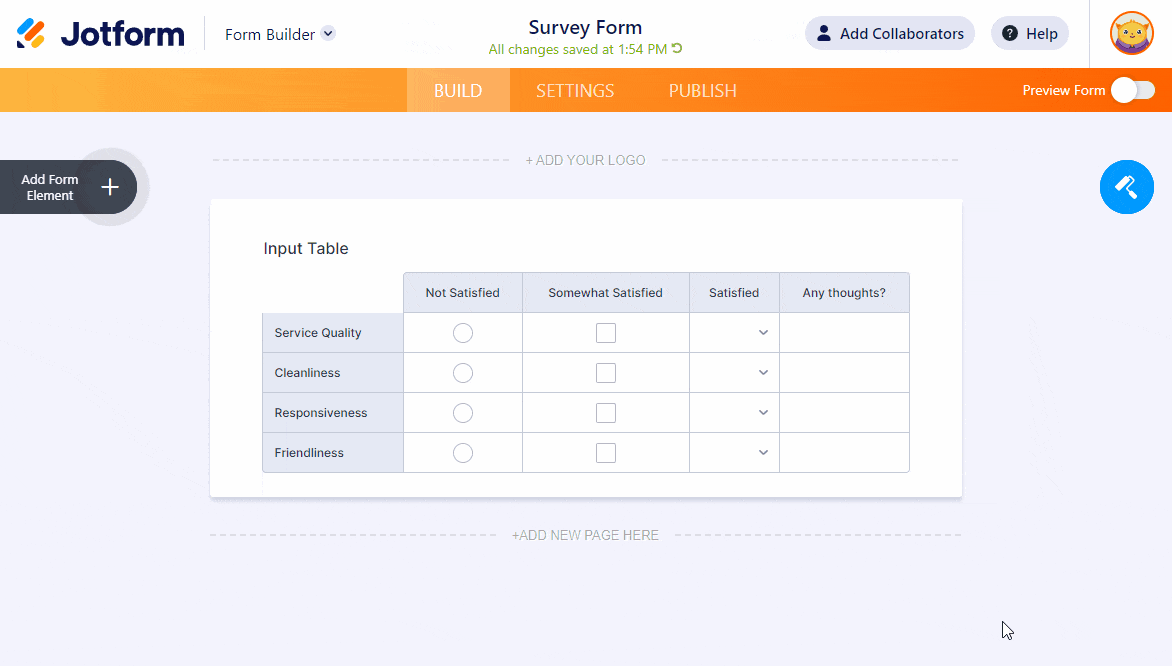
Task: Tick Somewhat Satisfied checkbox for Responsiveness
Action: pyautogui.click(x=606, y=413)
